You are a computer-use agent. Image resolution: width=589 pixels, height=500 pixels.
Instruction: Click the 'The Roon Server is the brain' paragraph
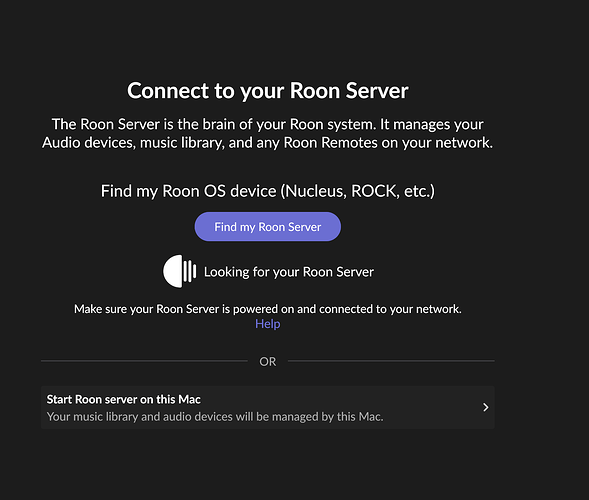267,133
